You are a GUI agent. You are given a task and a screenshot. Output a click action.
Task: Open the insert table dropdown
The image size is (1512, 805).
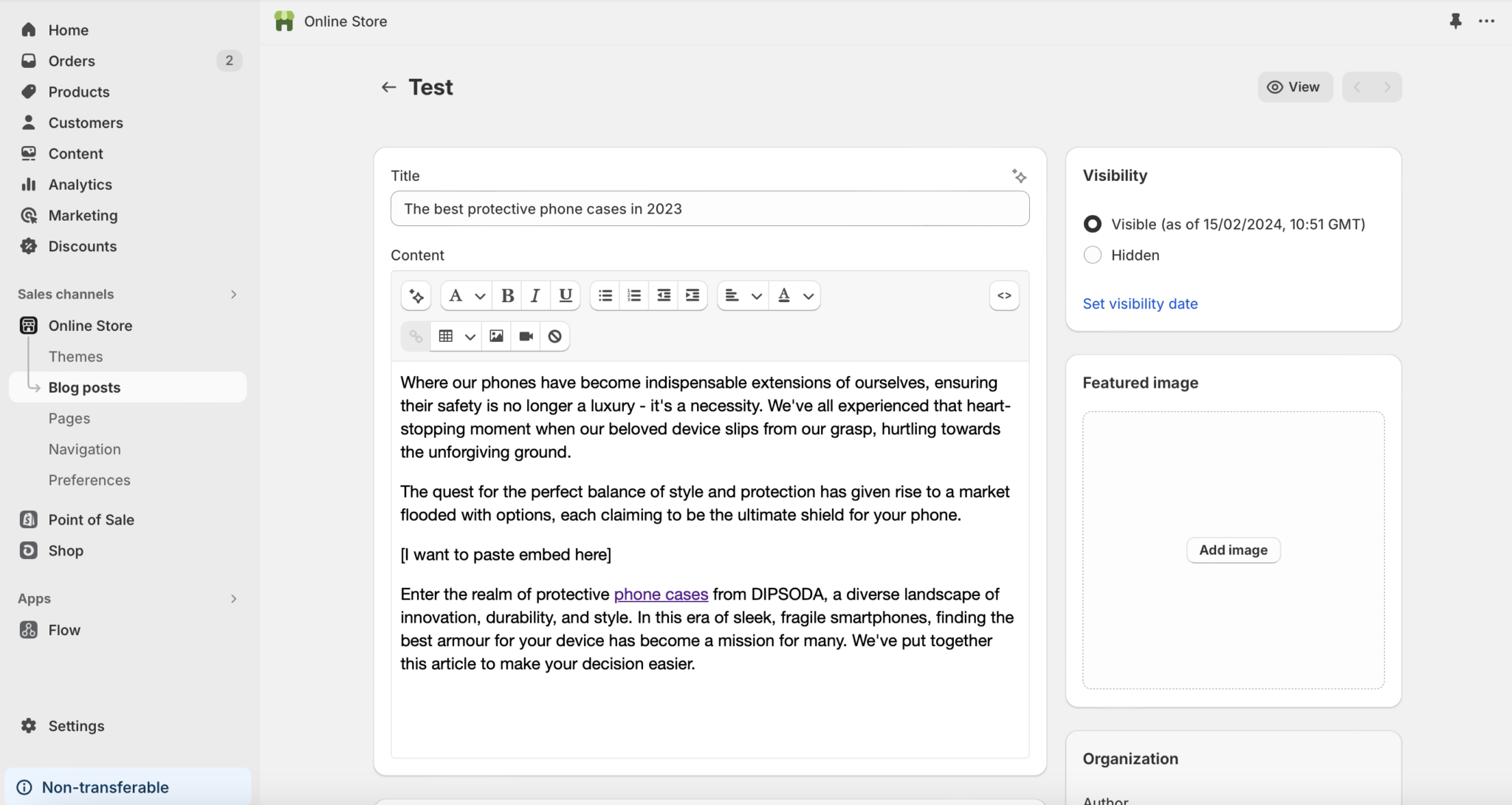pos(456,336)
